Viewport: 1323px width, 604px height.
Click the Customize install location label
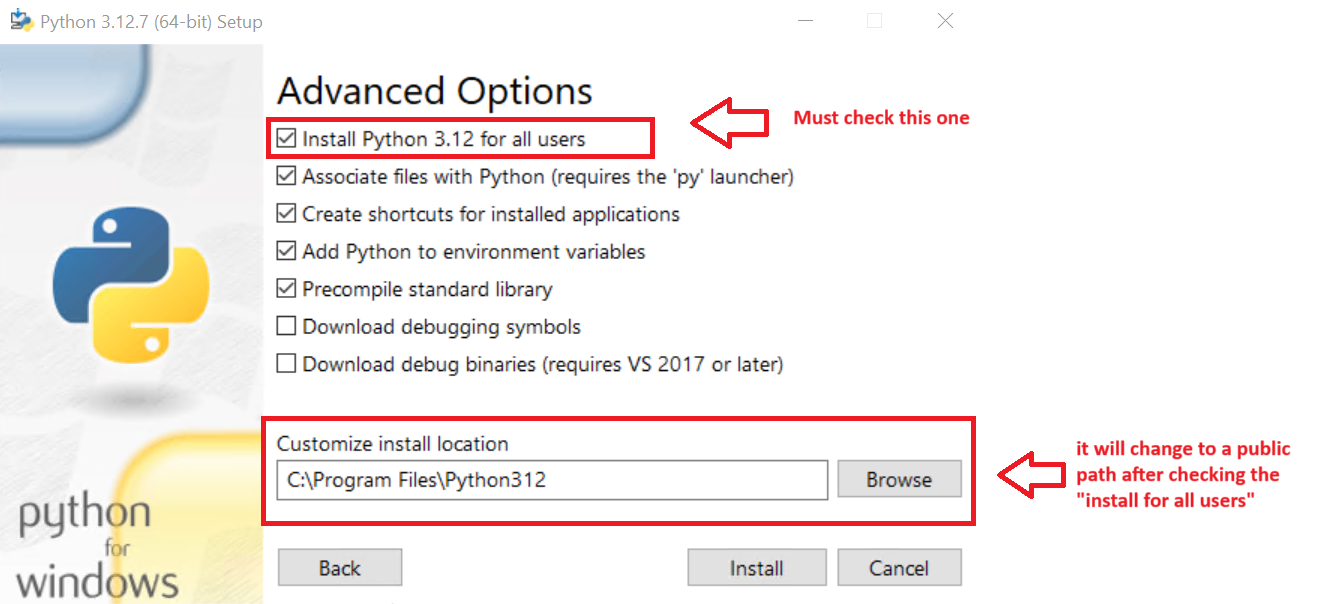pyautogui.click(x=393, y=443)
